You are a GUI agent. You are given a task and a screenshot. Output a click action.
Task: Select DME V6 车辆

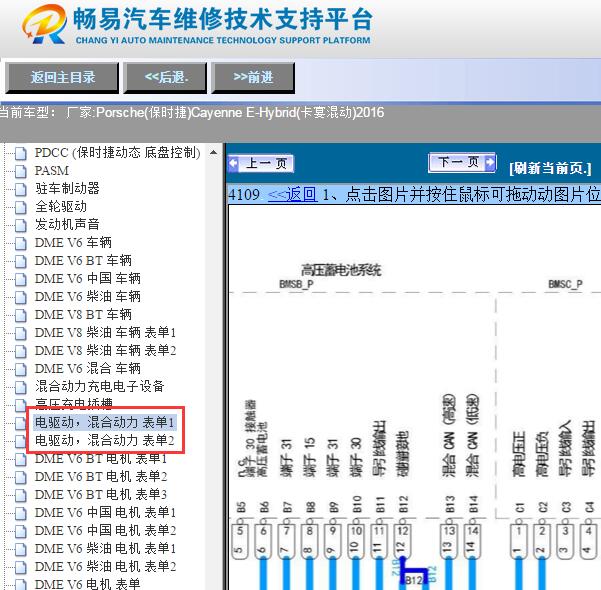[x=73, y=242]
